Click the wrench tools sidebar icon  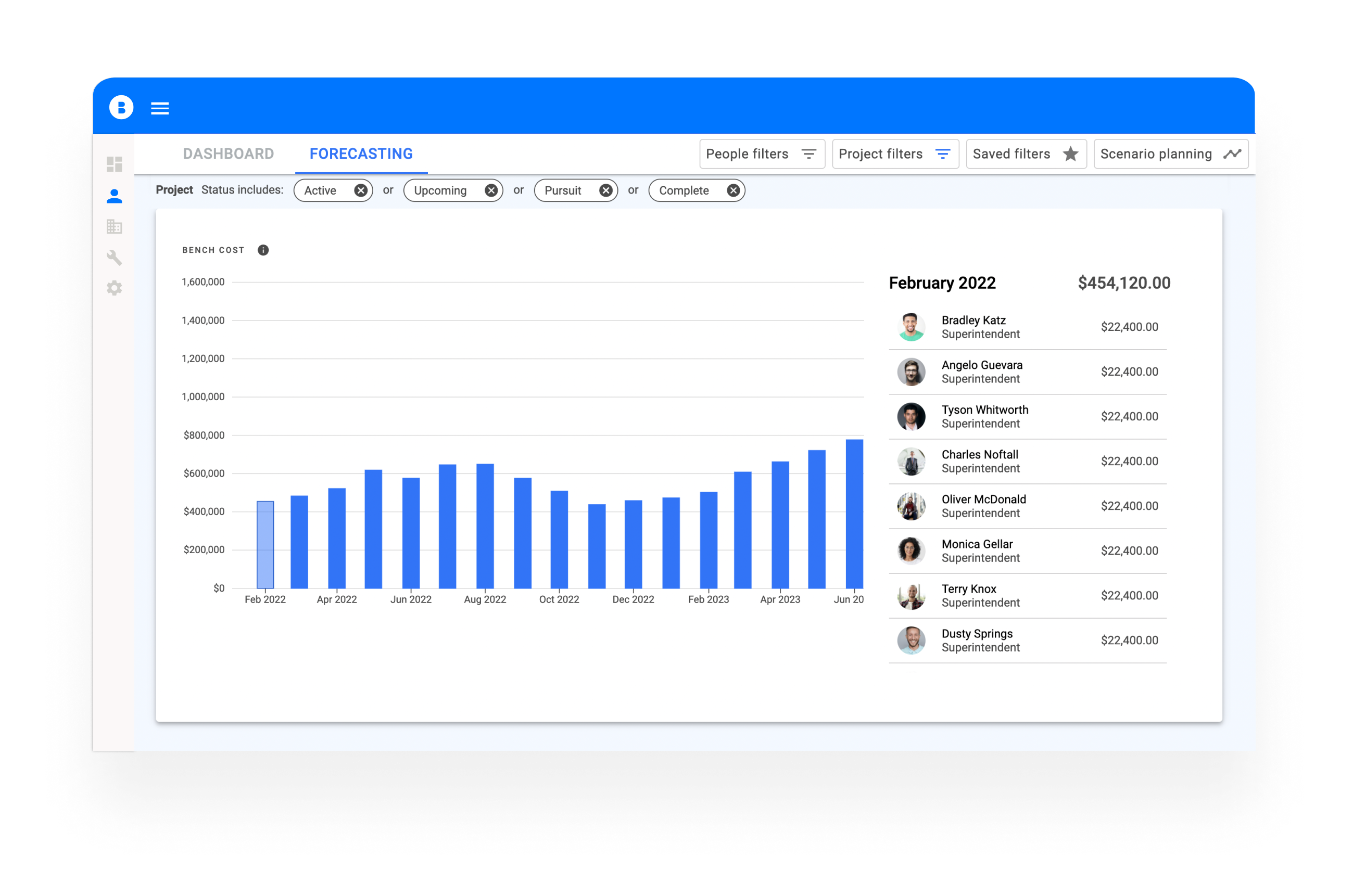point(114,257)
